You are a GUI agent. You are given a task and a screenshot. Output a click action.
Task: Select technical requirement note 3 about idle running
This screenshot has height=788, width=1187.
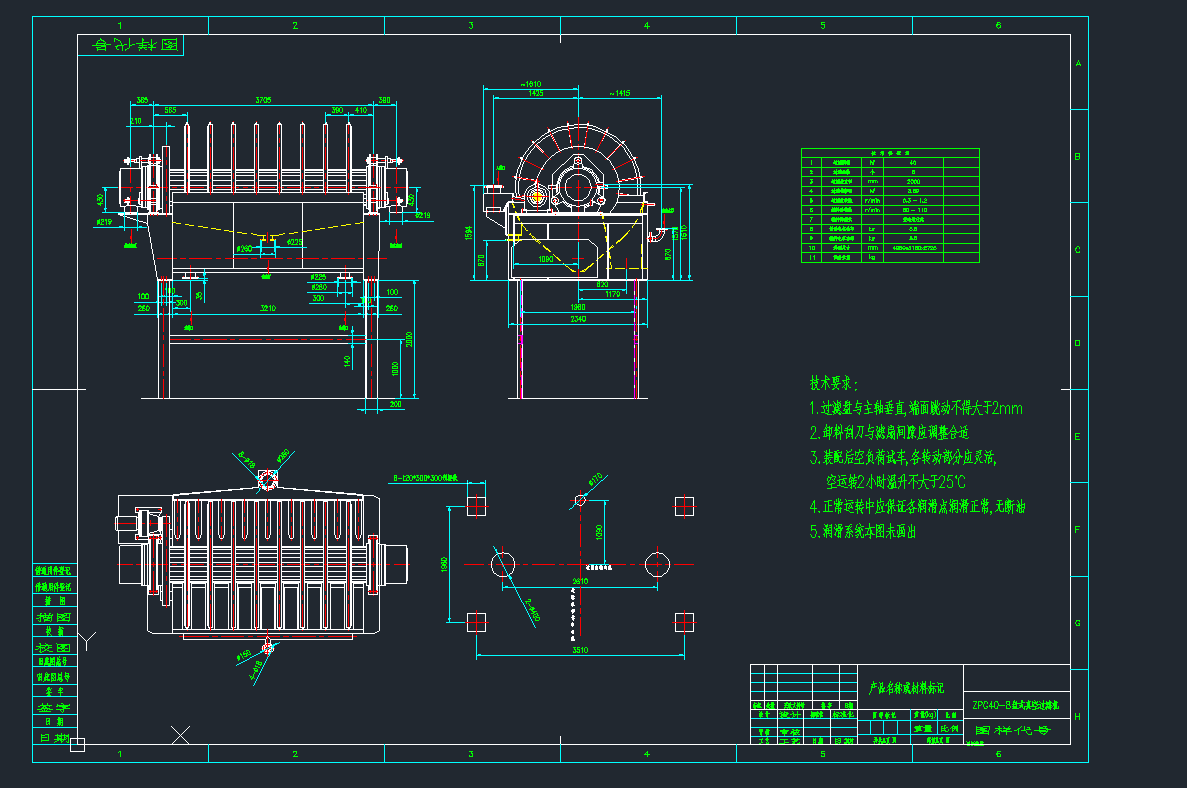[x=905, y=457]
